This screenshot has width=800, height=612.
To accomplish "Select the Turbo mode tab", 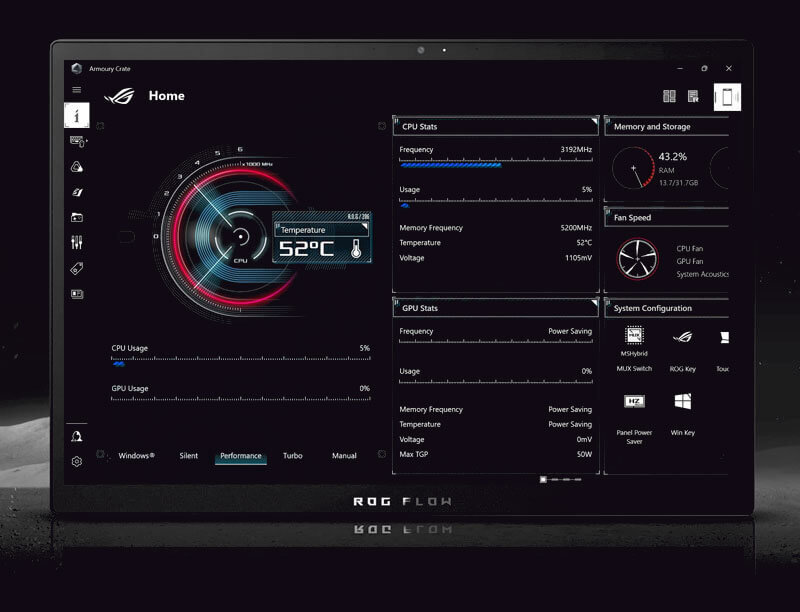I will (292, 455).
